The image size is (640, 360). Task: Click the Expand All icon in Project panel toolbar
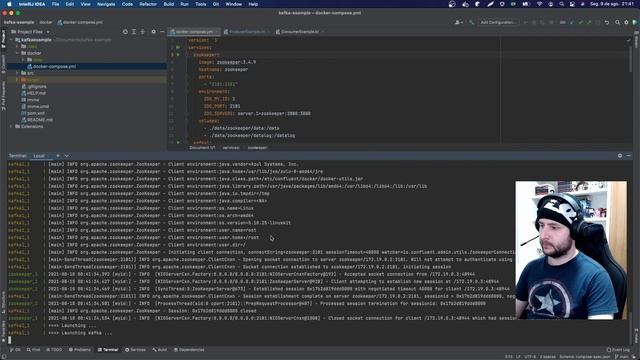coord(134,31)
